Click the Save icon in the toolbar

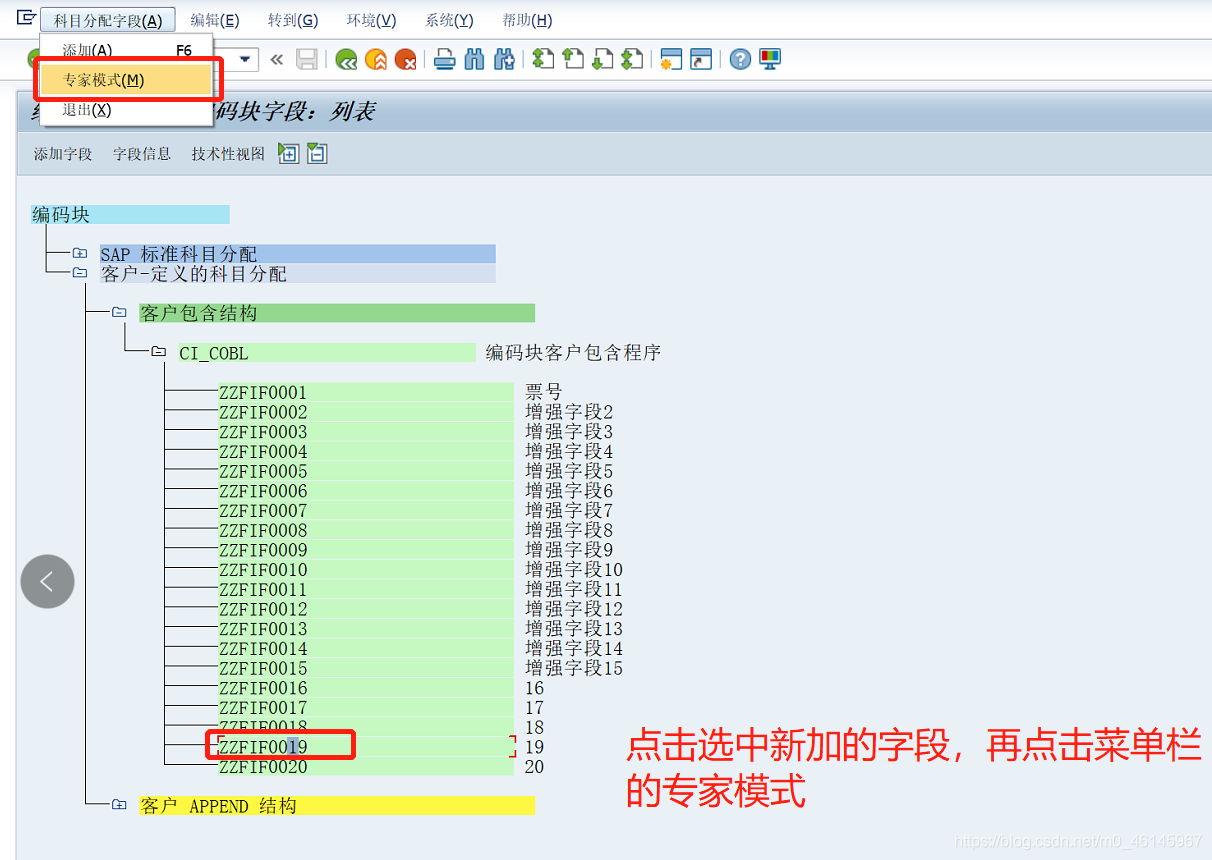pos(307,59)
